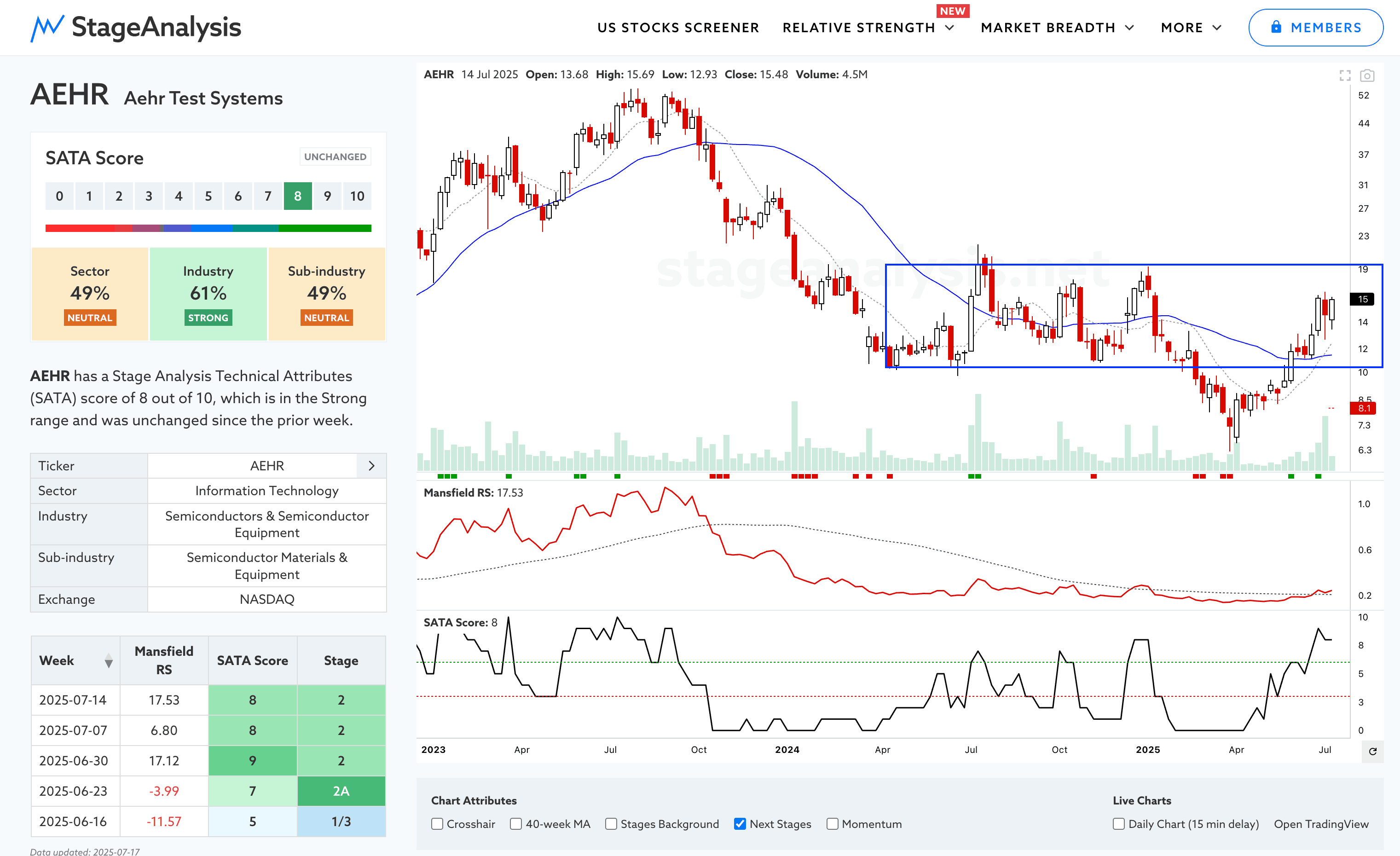1400x856 pixels.
Task: Expand the Relative Strength dropdown
Action: [949, 28]
